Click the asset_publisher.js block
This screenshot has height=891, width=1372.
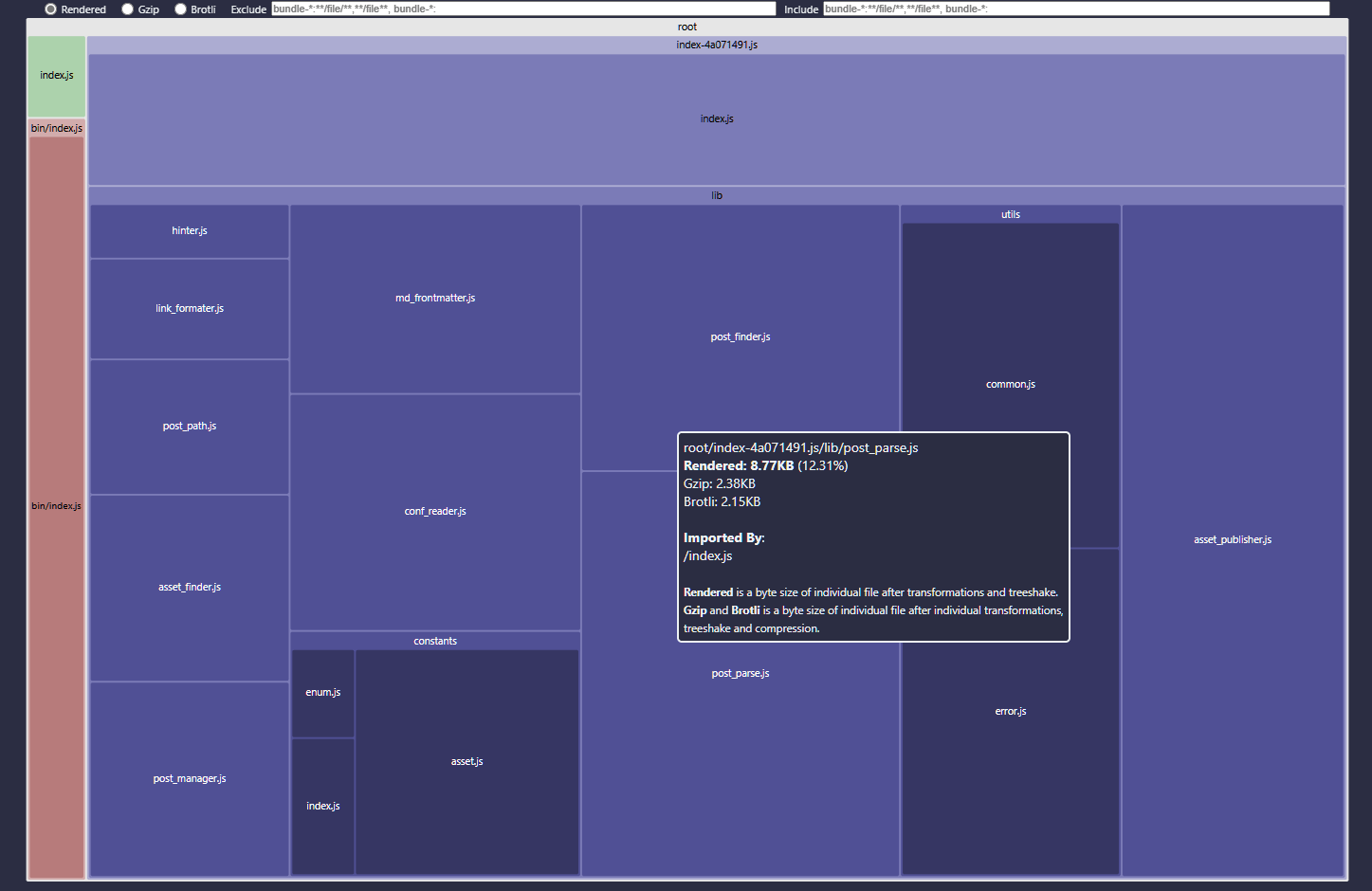(x=1233, y=539)
